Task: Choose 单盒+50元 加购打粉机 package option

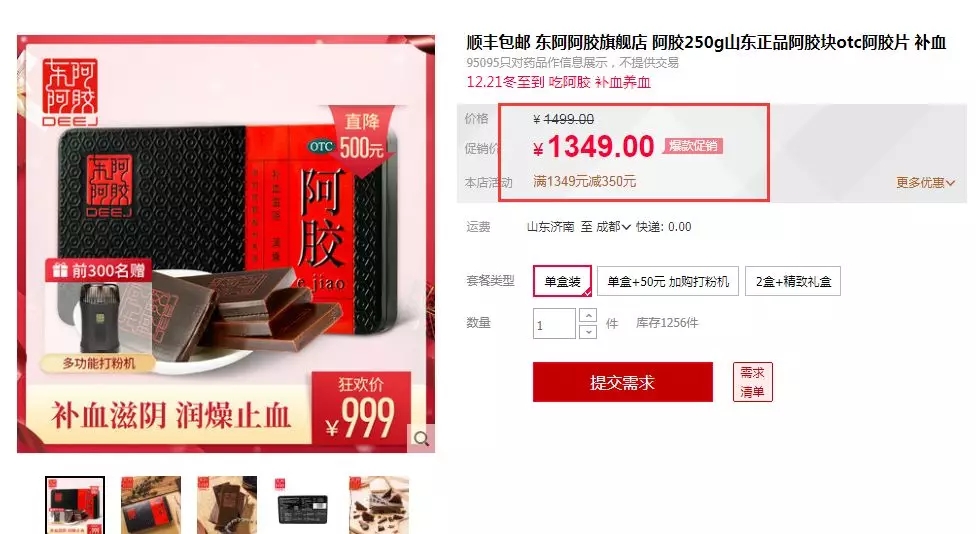Action: pyautogui.click(x=668, y=281)
